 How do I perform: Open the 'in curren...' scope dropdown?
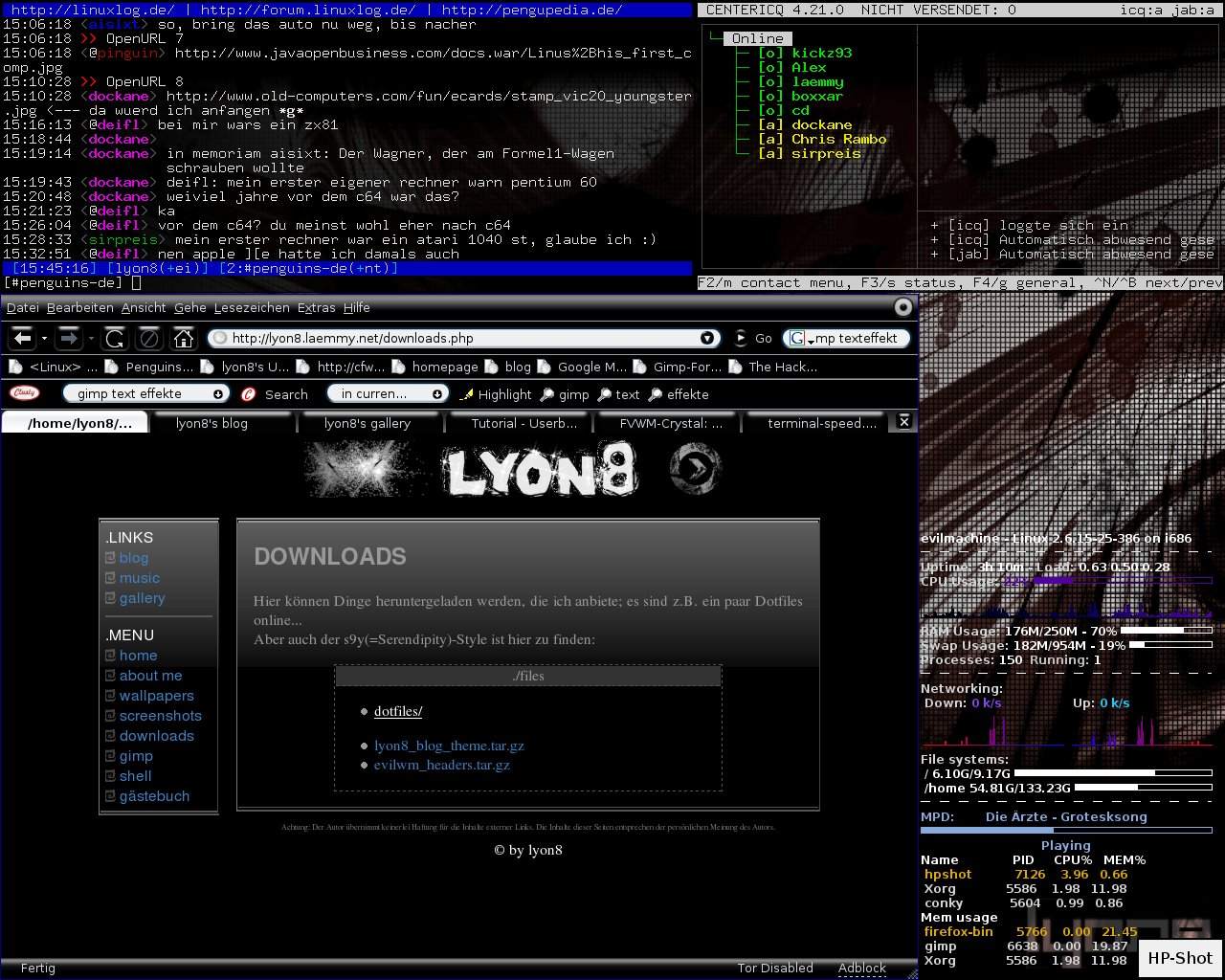pos(436,394)
